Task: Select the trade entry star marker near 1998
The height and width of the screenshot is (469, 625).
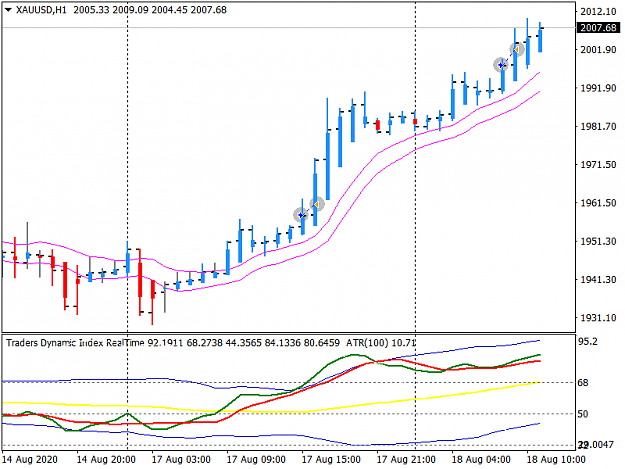Action: [501, 65]
